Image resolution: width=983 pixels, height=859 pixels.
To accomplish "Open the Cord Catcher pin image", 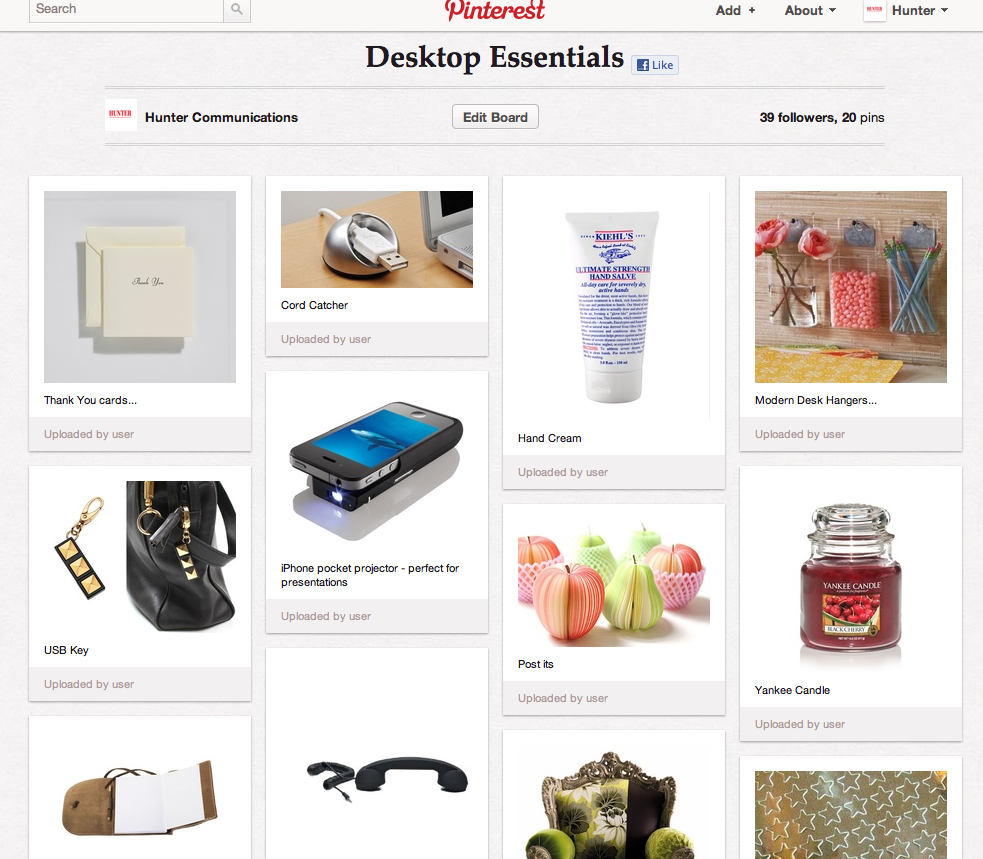I will 377,240.
